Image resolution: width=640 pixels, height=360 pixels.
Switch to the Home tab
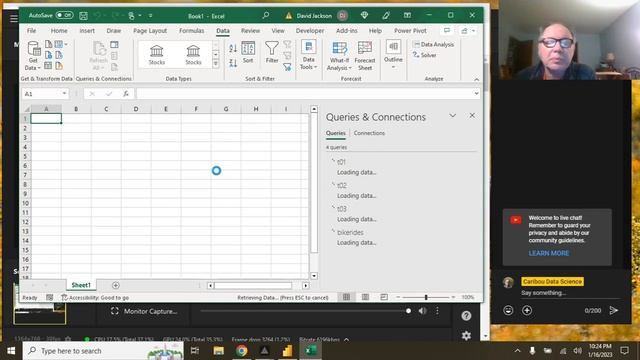tap(59, 31)
